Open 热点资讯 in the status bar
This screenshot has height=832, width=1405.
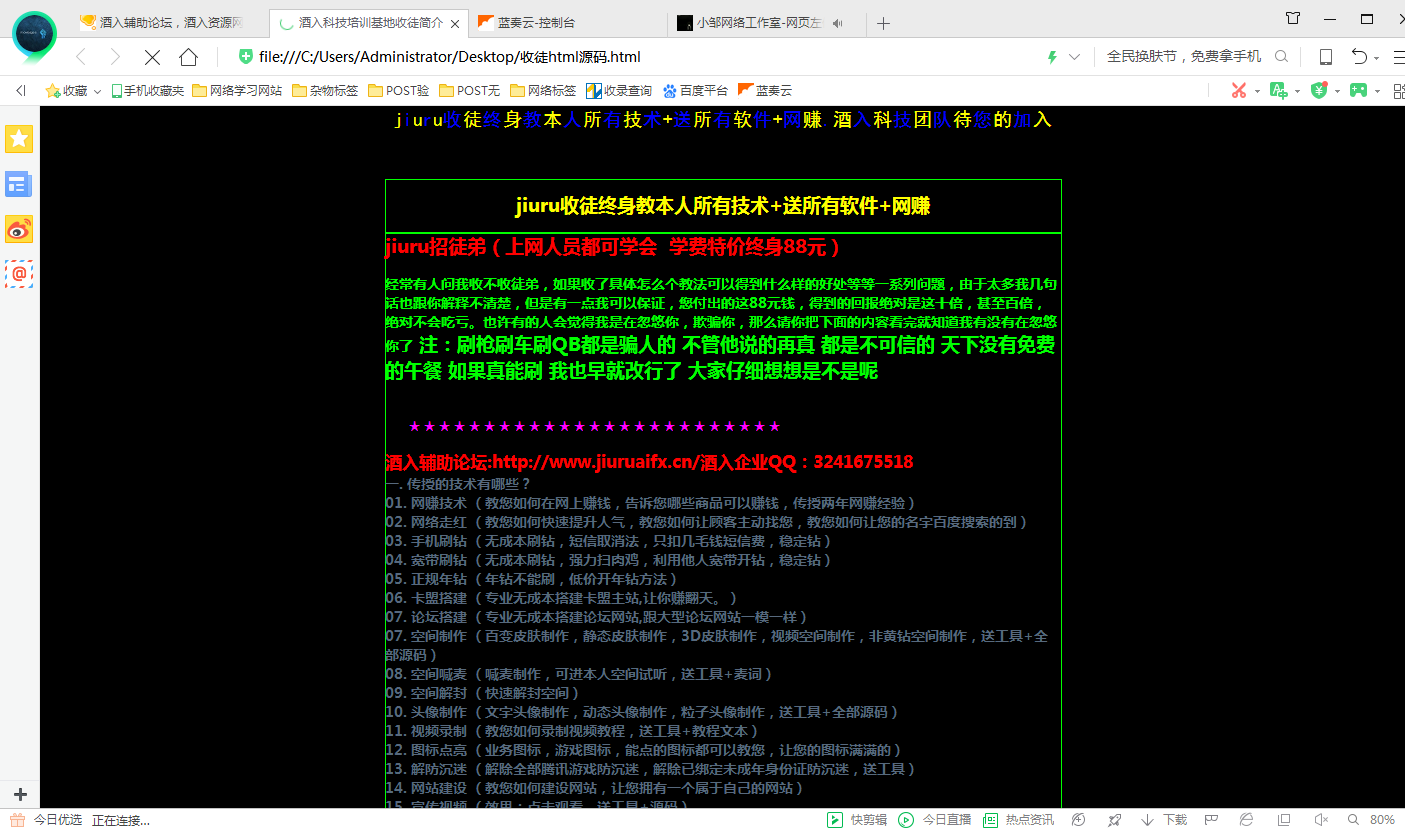point(1018,820)
